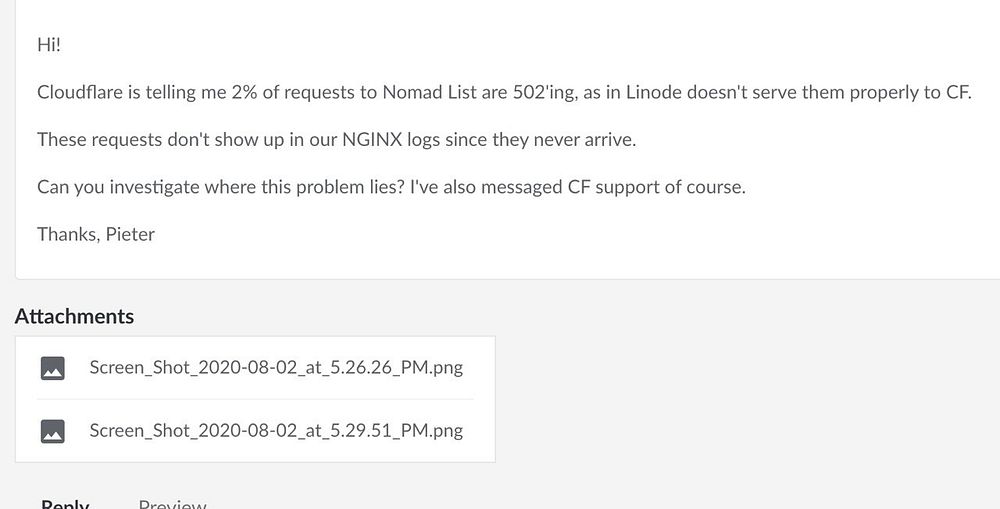Click the 'Thanks, Pieter' signature line

[x=96, y=234]
